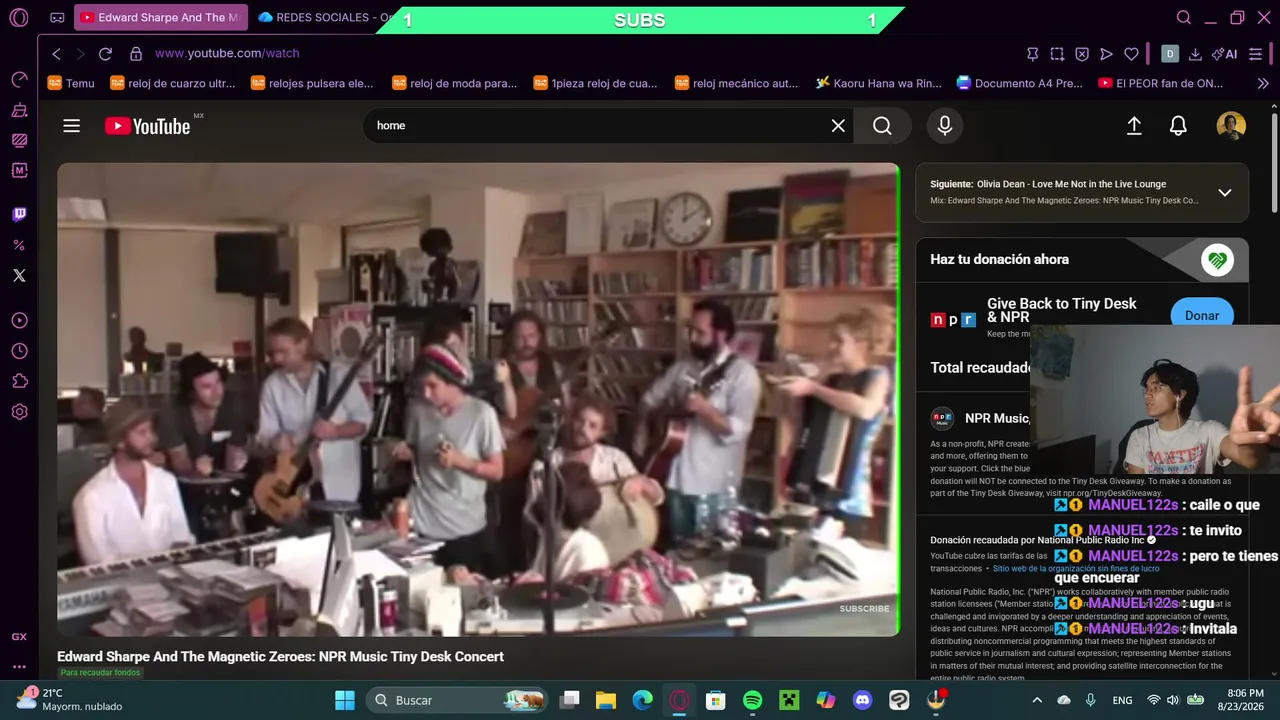This screenshot has height=720, width=1280.
Task: Open the striped panel sidebar icon
Action: coord(19,140)
